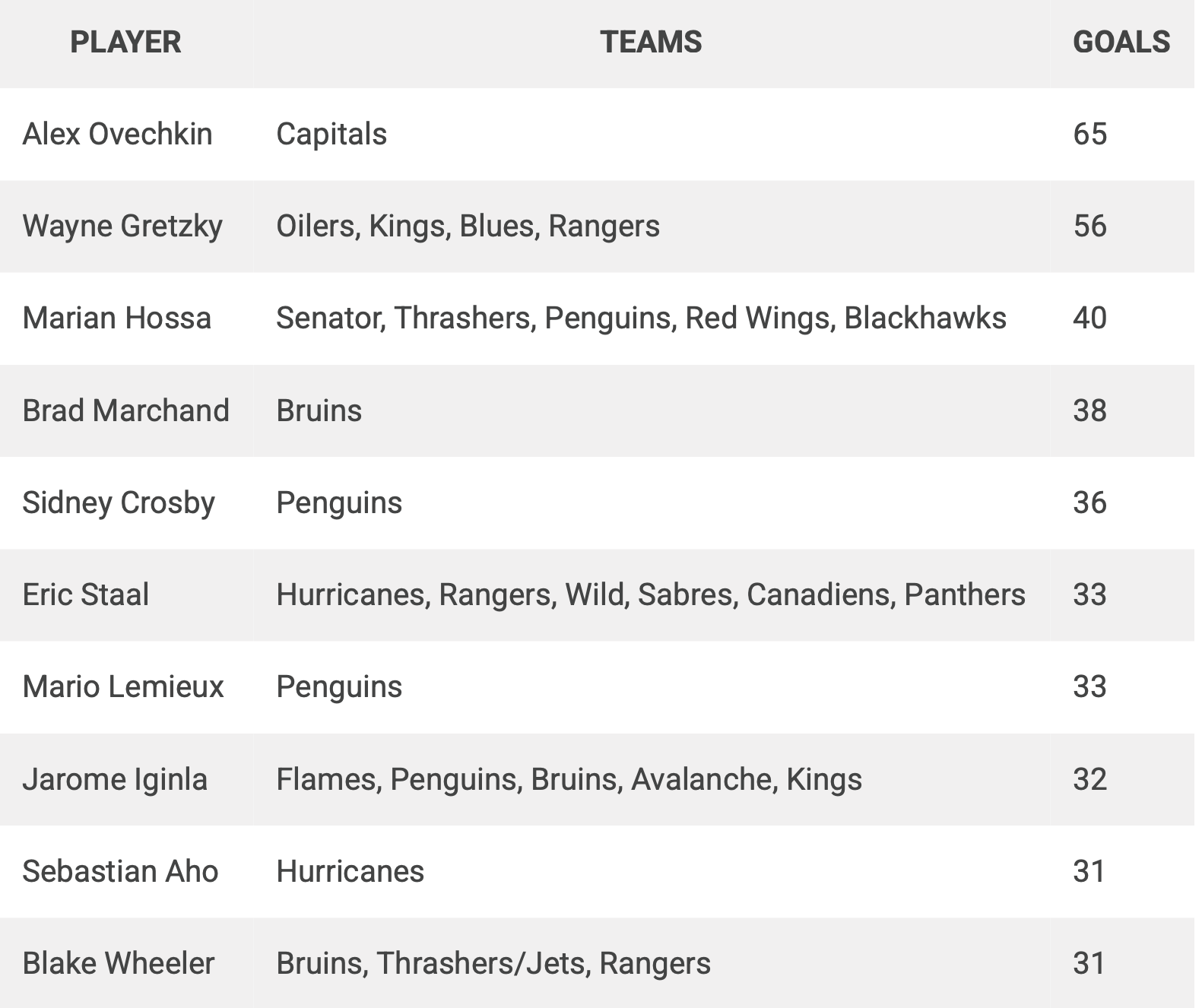
Task: Select the goals value 40 for Hossa
Action: [x=1090, y=318]
